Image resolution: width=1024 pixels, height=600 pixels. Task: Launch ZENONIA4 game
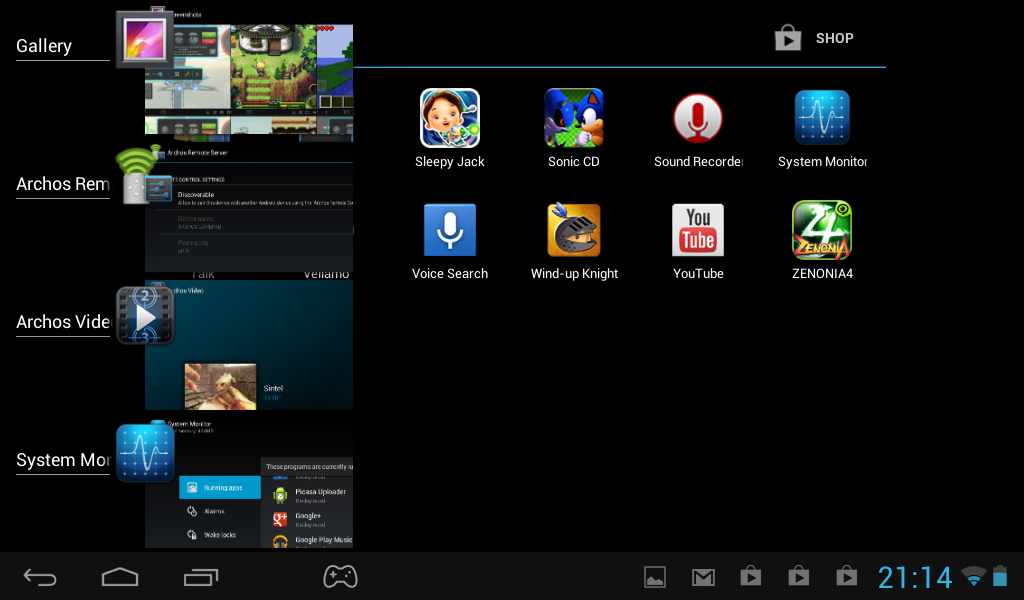(822, 231)
